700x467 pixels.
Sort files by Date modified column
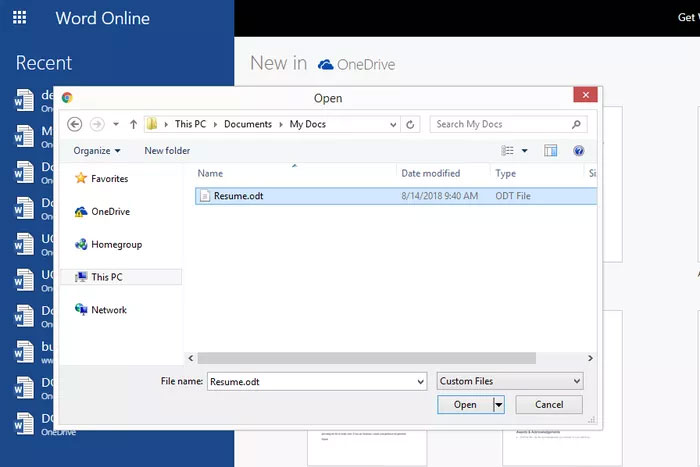[431, 173]
